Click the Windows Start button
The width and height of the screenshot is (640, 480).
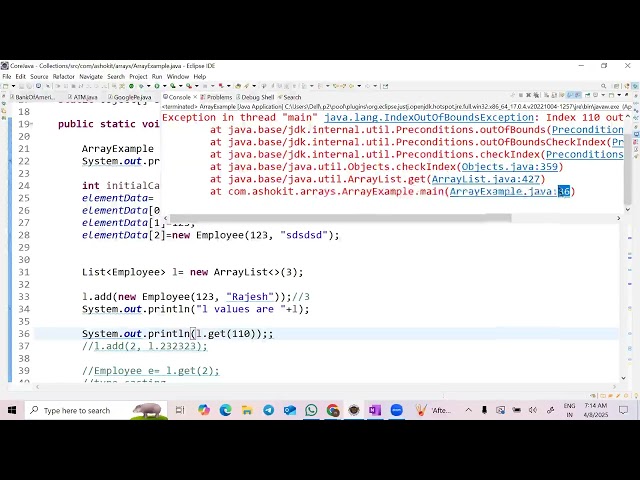12,410
